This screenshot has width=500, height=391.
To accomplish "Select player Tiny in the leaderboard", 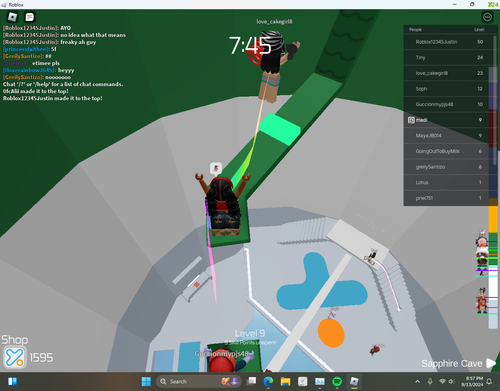I will click(x=446, y=58).
